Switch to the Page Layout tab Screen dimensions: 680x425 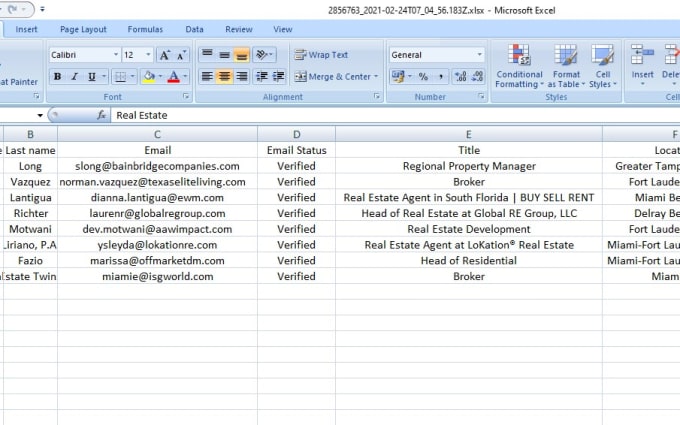83,29
